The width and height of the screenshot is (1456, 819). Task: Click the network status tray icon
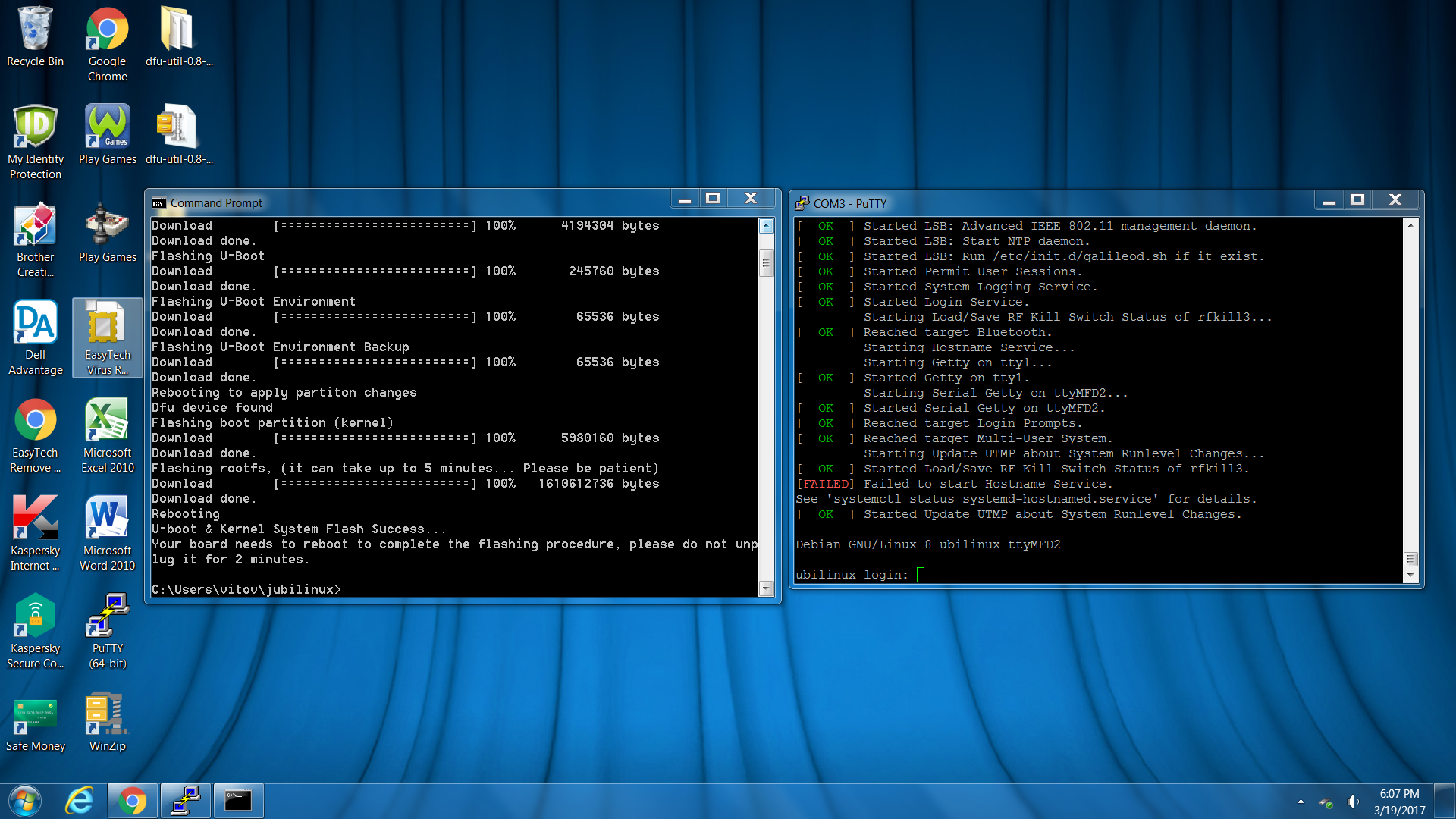point(1326,802)
